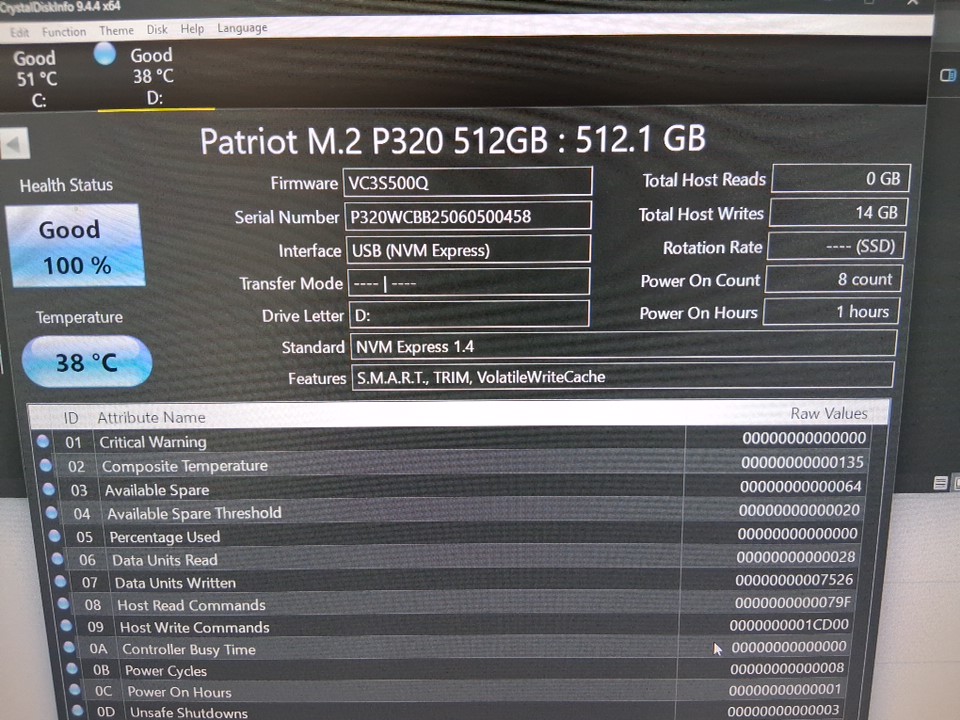Click the previous disk arrow button

[14, 145]
